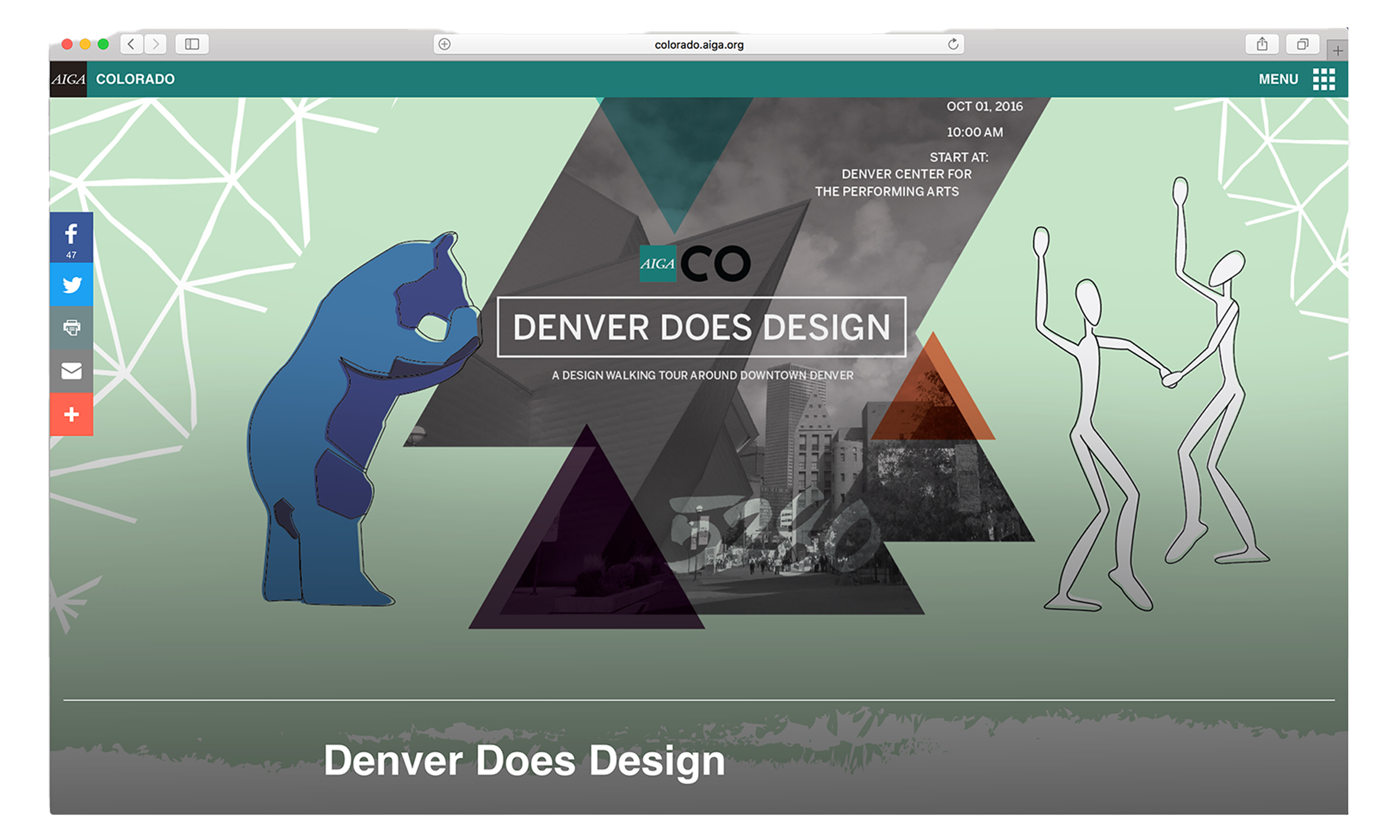Image resolution: width=1400 pixels, height=840 pixels.
Task: Open more sharing options with the plus icon
Action: (71, 414)
